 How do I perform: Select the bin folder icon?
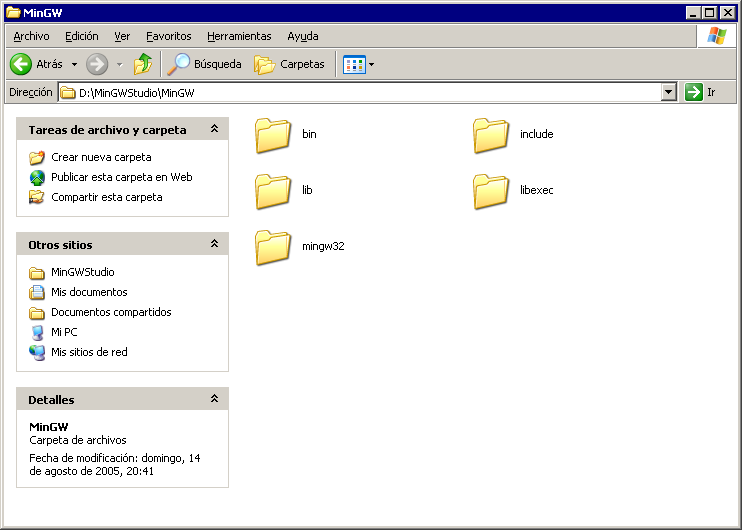[x=273, y=135]
